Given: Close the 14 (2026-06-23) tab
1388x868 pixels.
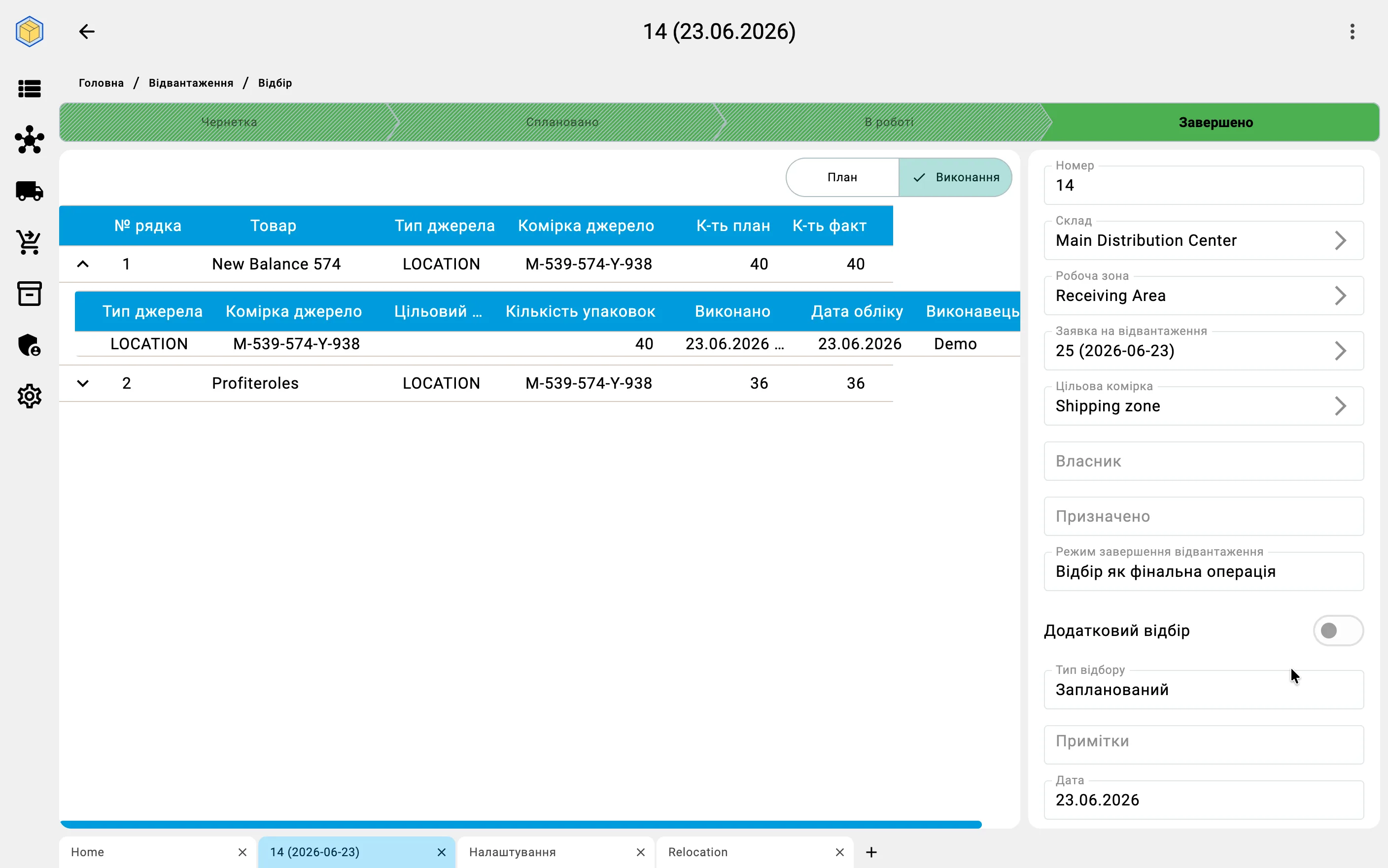Looking at the screenshot, I should coord(442,852).
